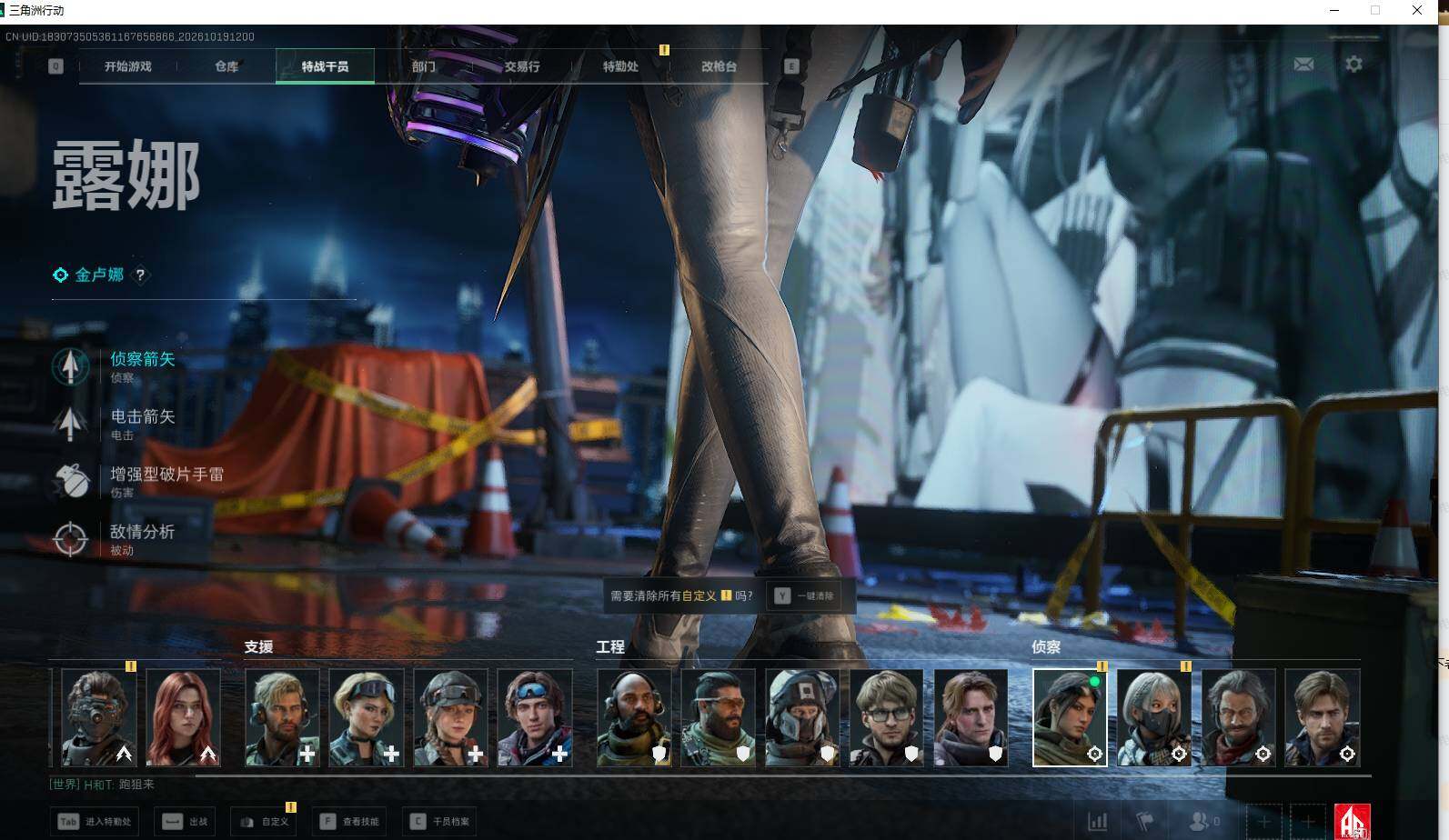Screen dimensions: 1449x840
Task: Open the mail inbox envelope icon
Action: click(1303, 65)
